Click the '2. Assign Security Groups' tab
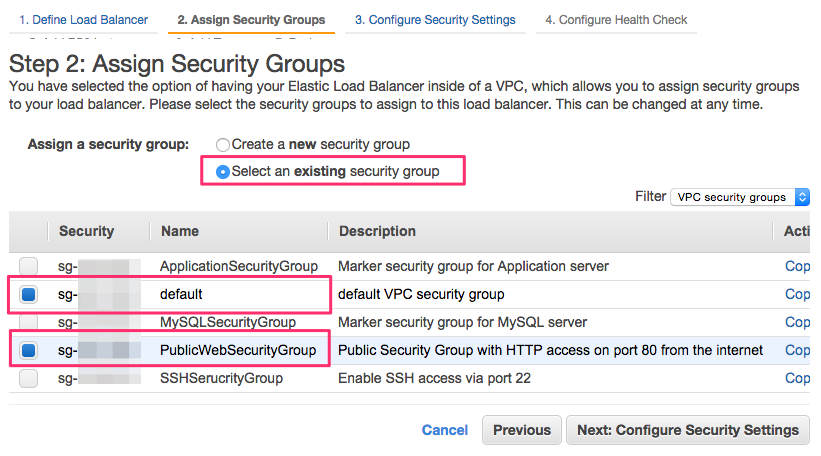 point(251,20)
